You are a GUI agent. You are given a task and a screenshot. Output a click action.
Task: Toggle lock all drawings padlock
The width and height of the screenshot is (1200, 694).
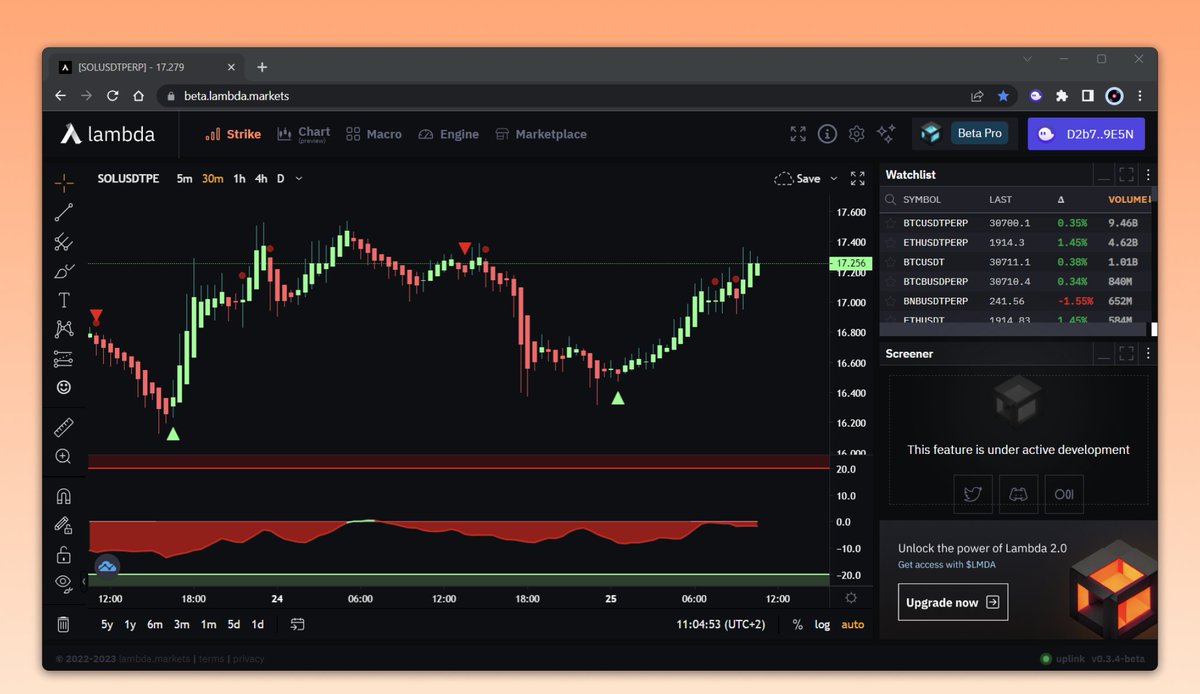64,554
